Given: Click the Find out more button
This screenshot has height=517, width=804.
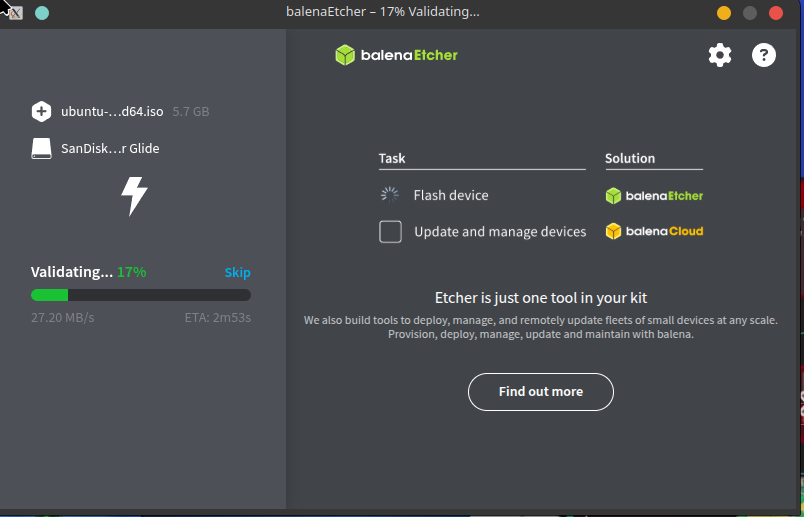Looking at the screenshot, I should [x=540, y=392].
